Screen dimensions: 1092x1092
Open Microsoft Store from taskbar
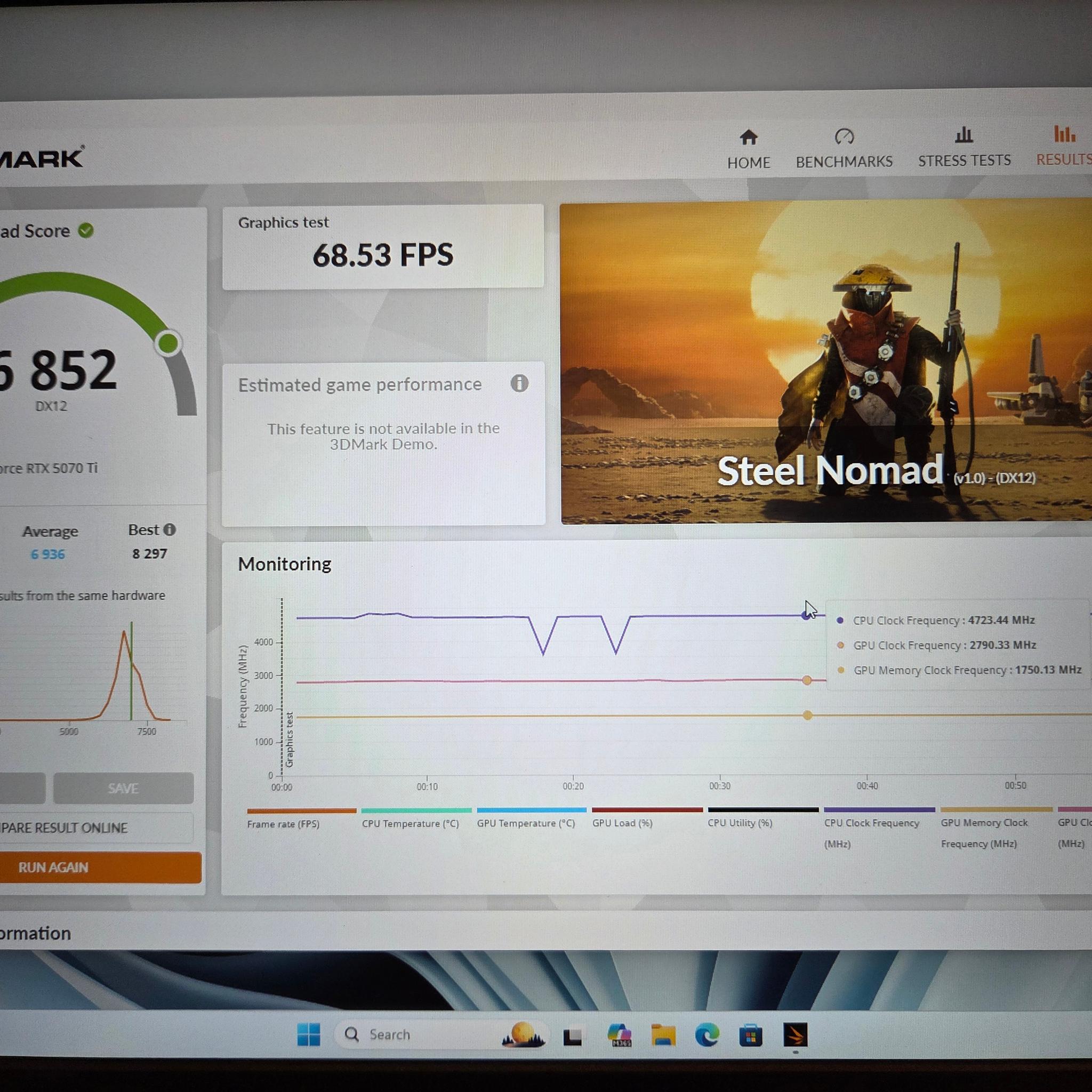tap(751, 1035)
